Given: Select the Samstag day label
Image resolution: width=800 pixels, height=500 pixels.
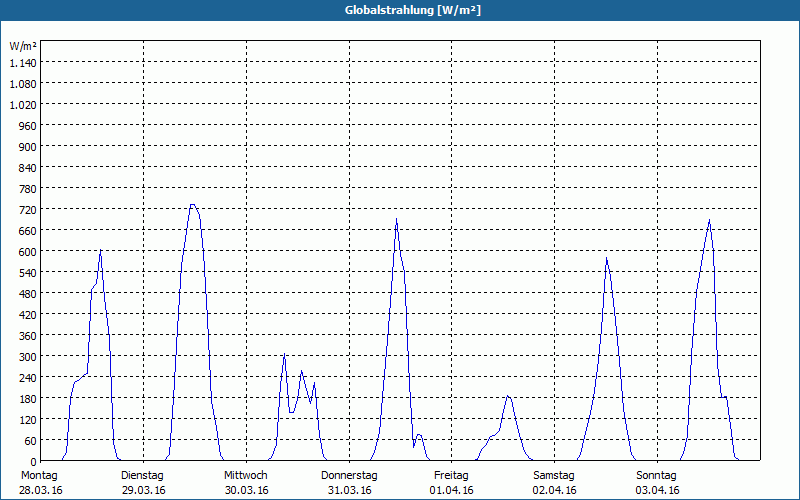Looking at the screenshot, I should coord(554,476).
